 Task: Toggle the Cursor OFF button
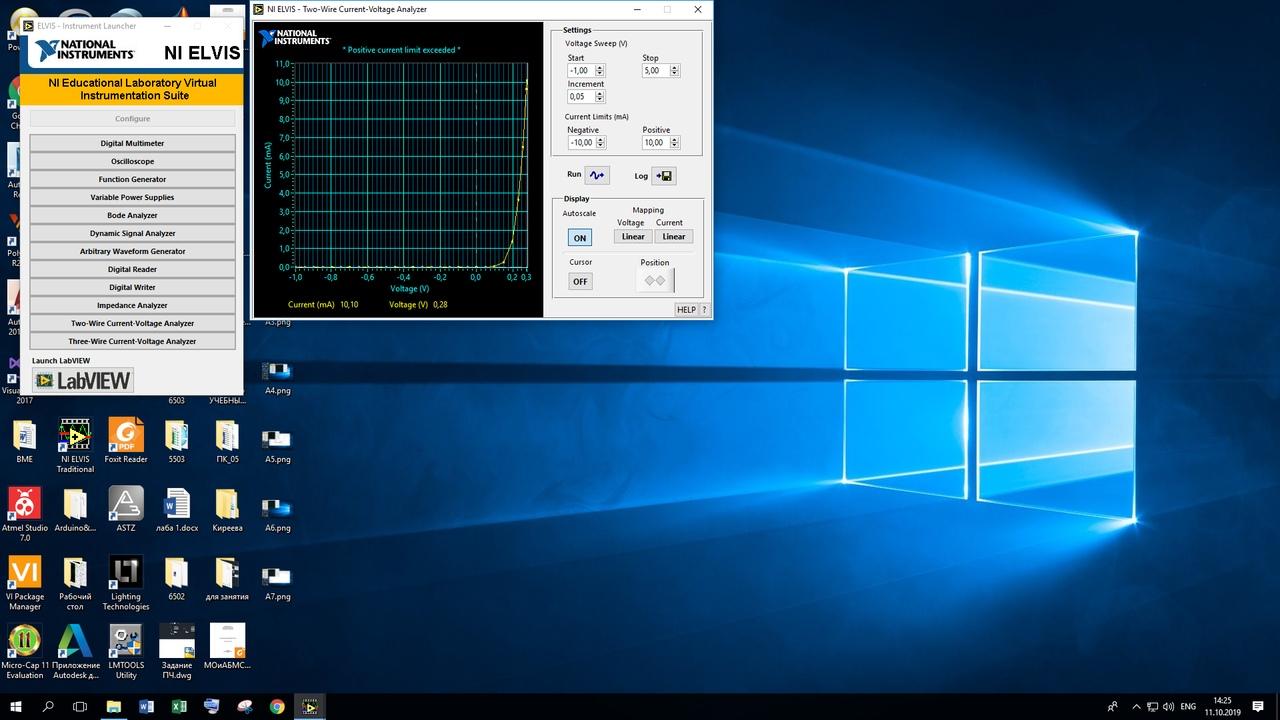tap(580, 281)
